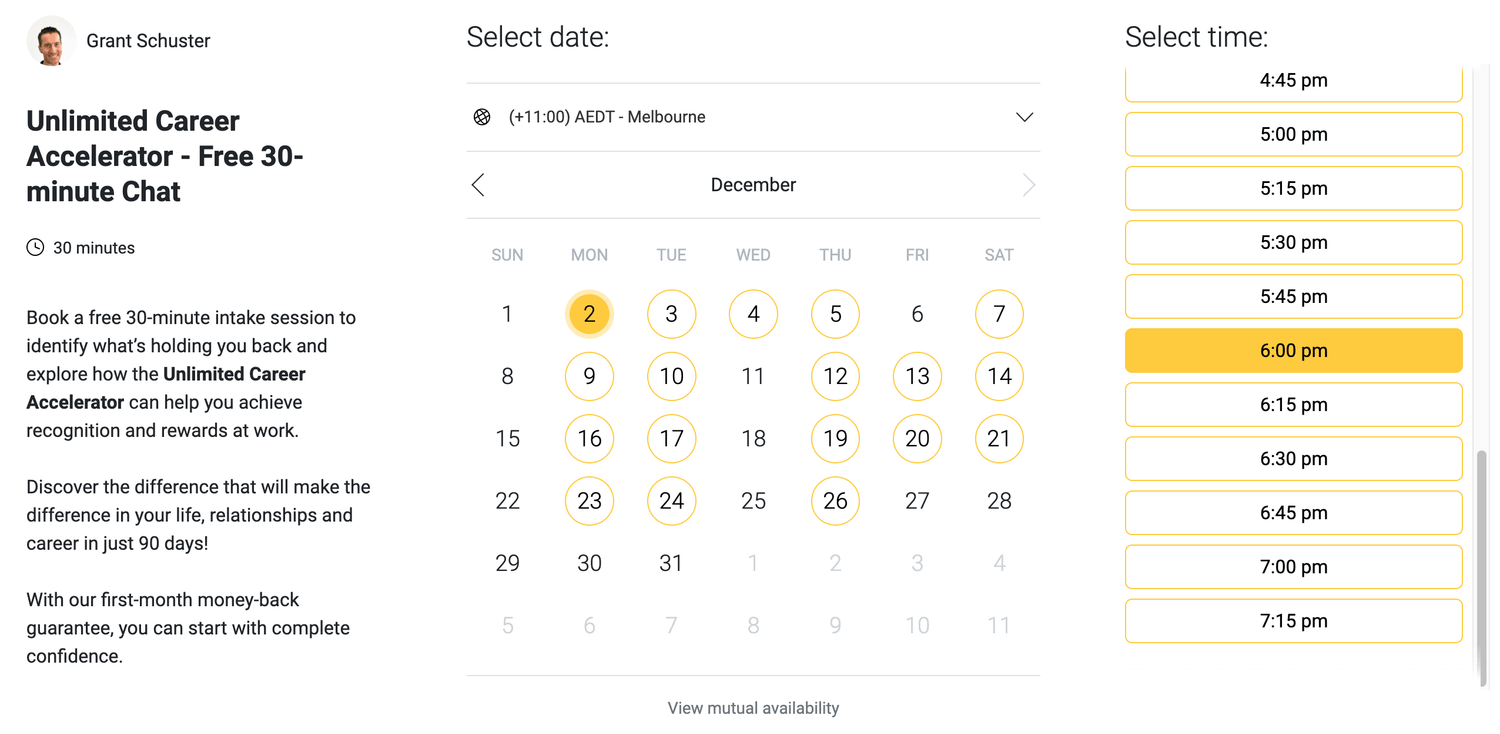Click the globe timezone icon
Image resolution: width=1500 pixels, height=734 pixels.
[x=481, y=117]
